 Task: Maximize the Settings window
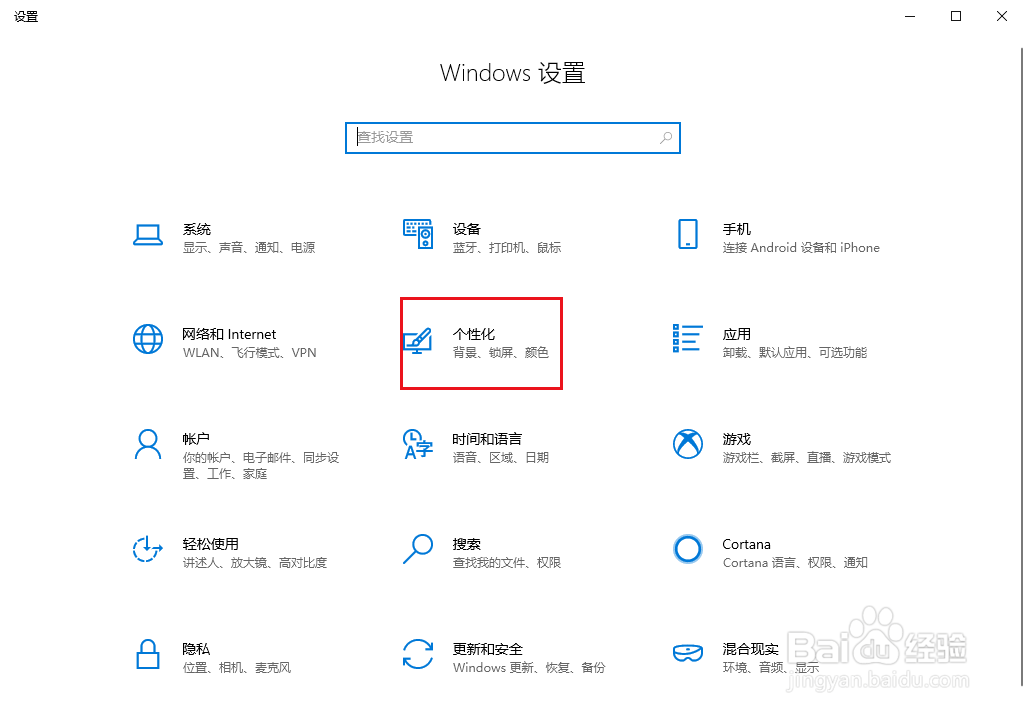956,16
